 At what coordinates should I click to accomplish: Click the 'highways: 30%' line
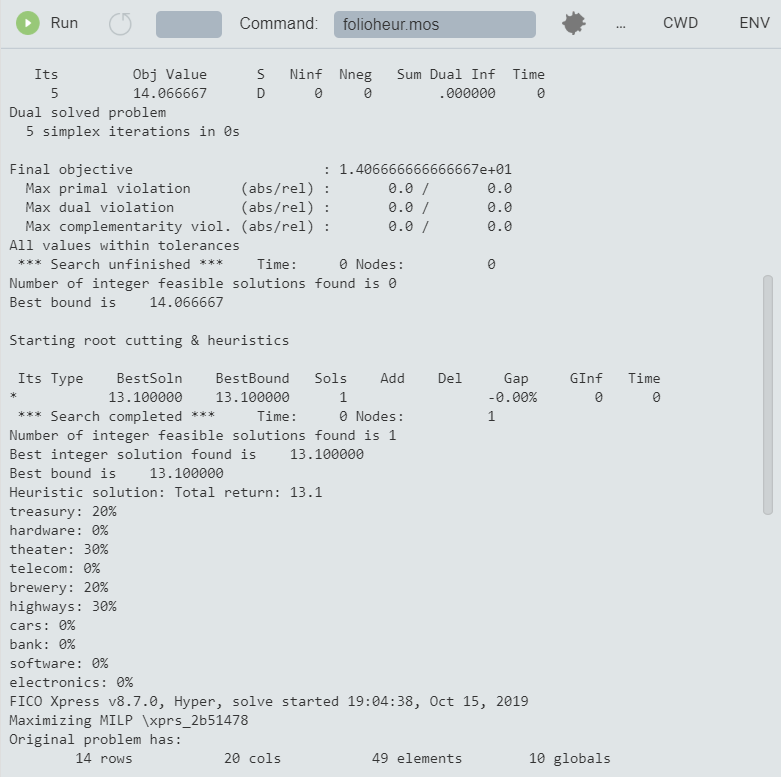click(63, 607)
